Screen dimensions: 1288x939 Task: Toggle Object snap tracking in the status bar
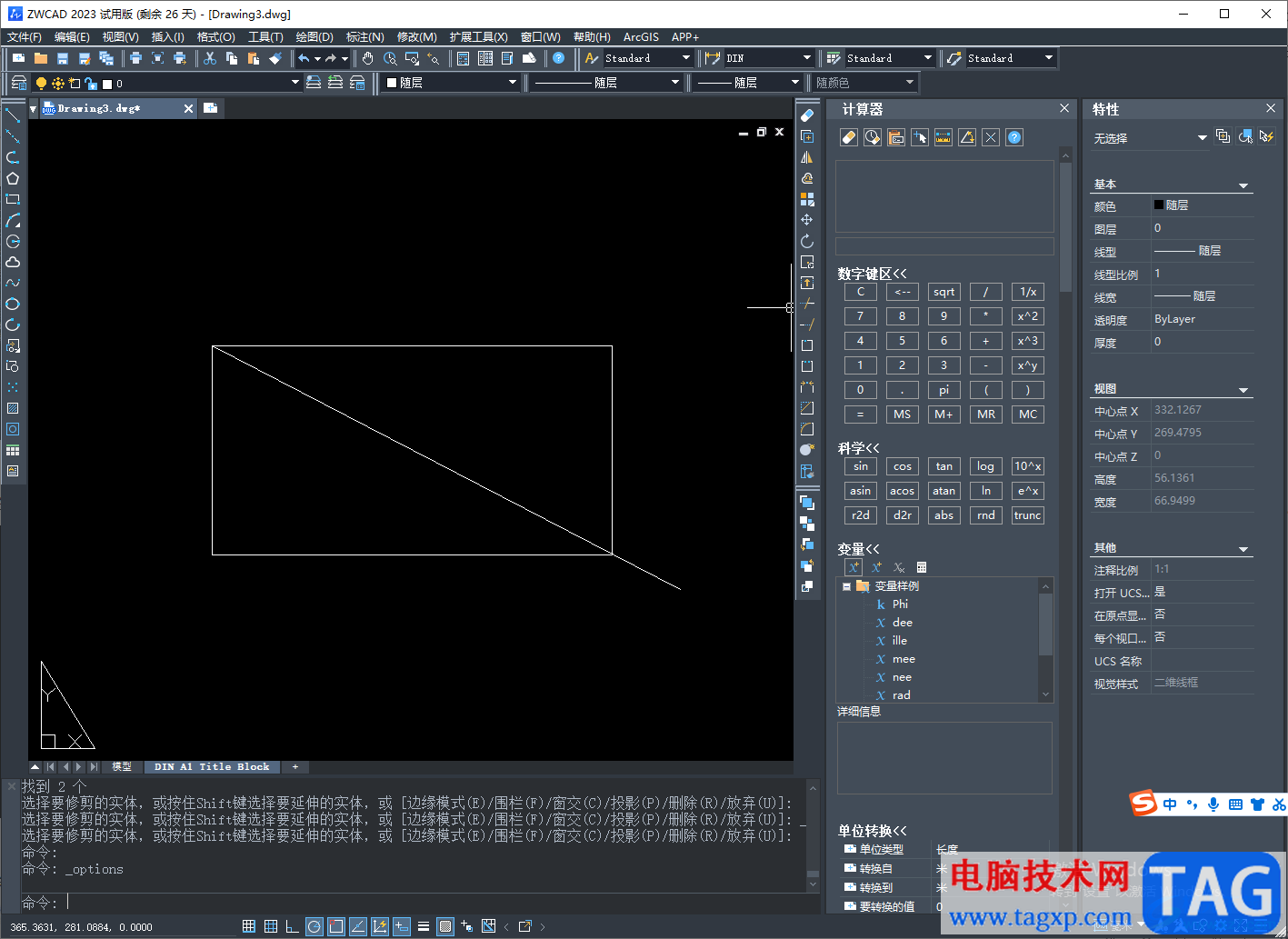pyautogui.click(x=357, y=926)
